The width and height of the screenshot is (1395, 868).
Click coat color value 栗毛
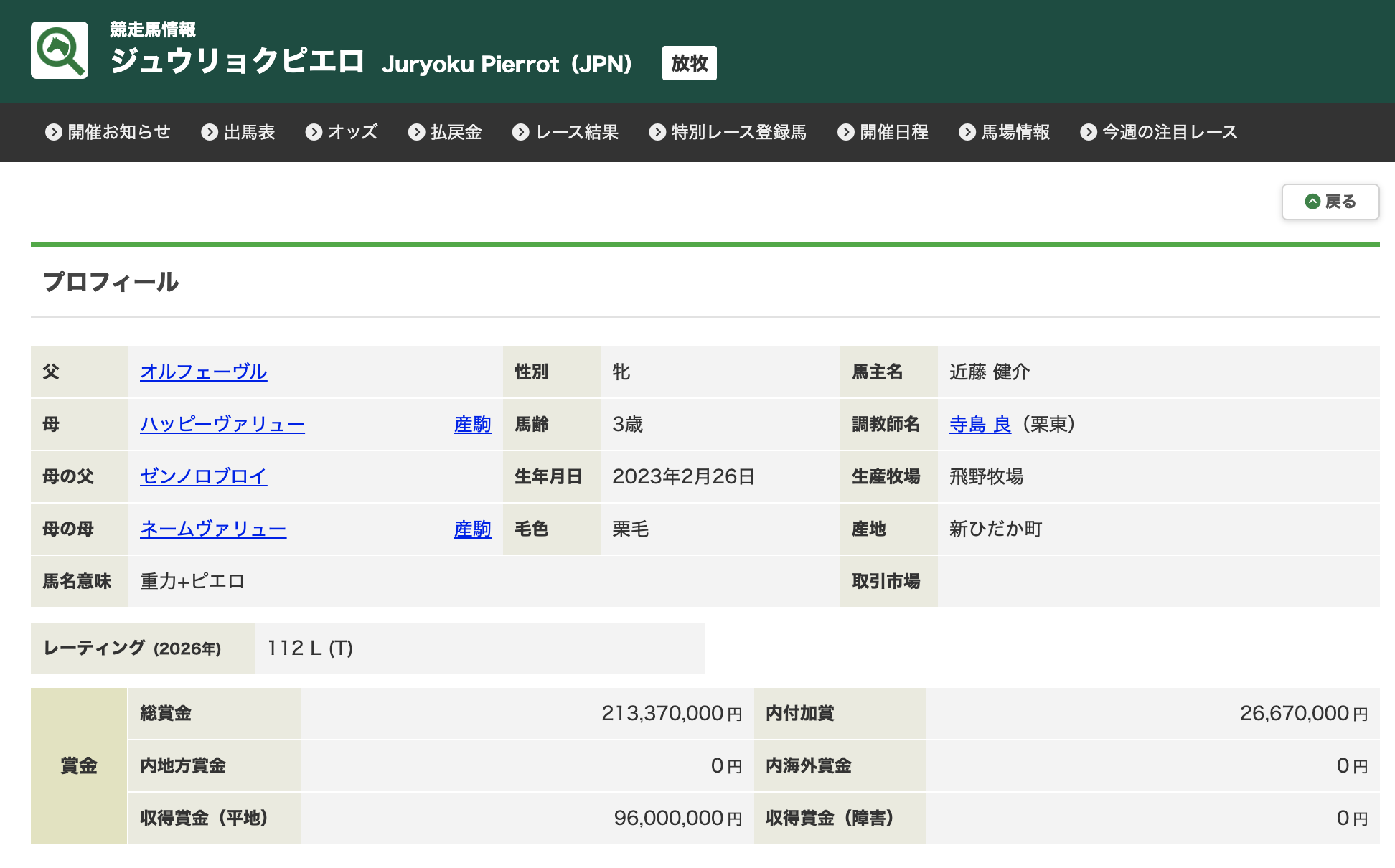pyautogui.click(x=631, y=529)
